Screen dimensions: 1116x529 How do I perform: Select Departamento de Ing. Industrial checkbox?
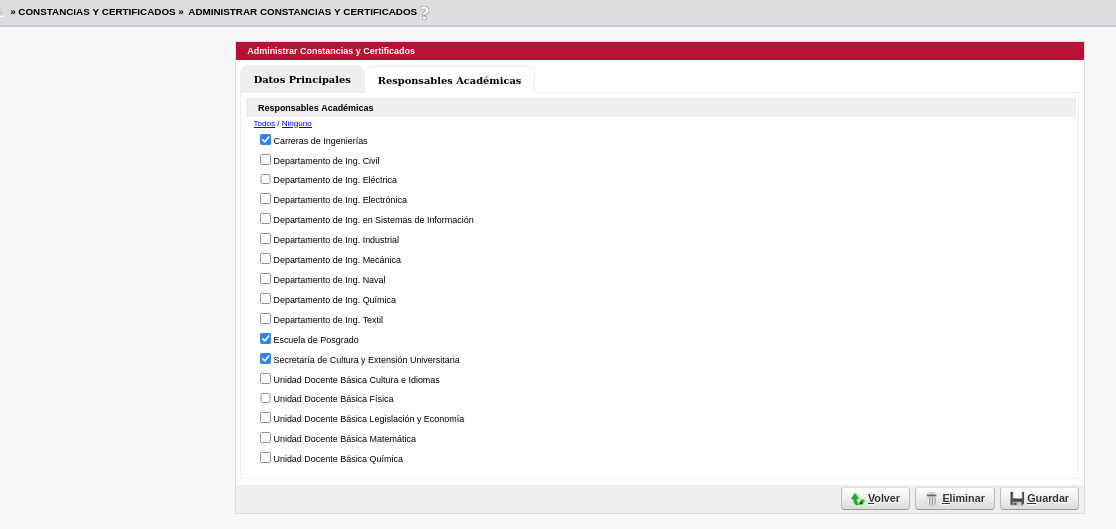click(265, 239)
